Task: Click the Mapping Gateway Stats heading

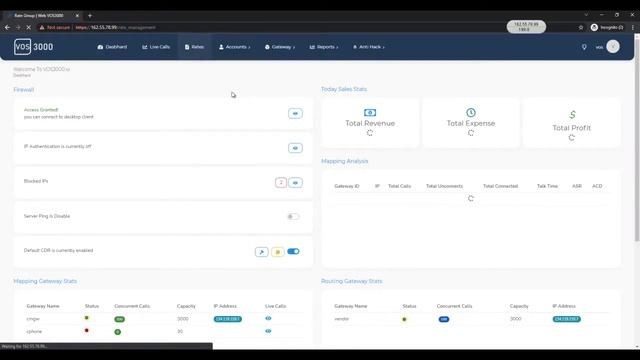Action: click(45, 281)
